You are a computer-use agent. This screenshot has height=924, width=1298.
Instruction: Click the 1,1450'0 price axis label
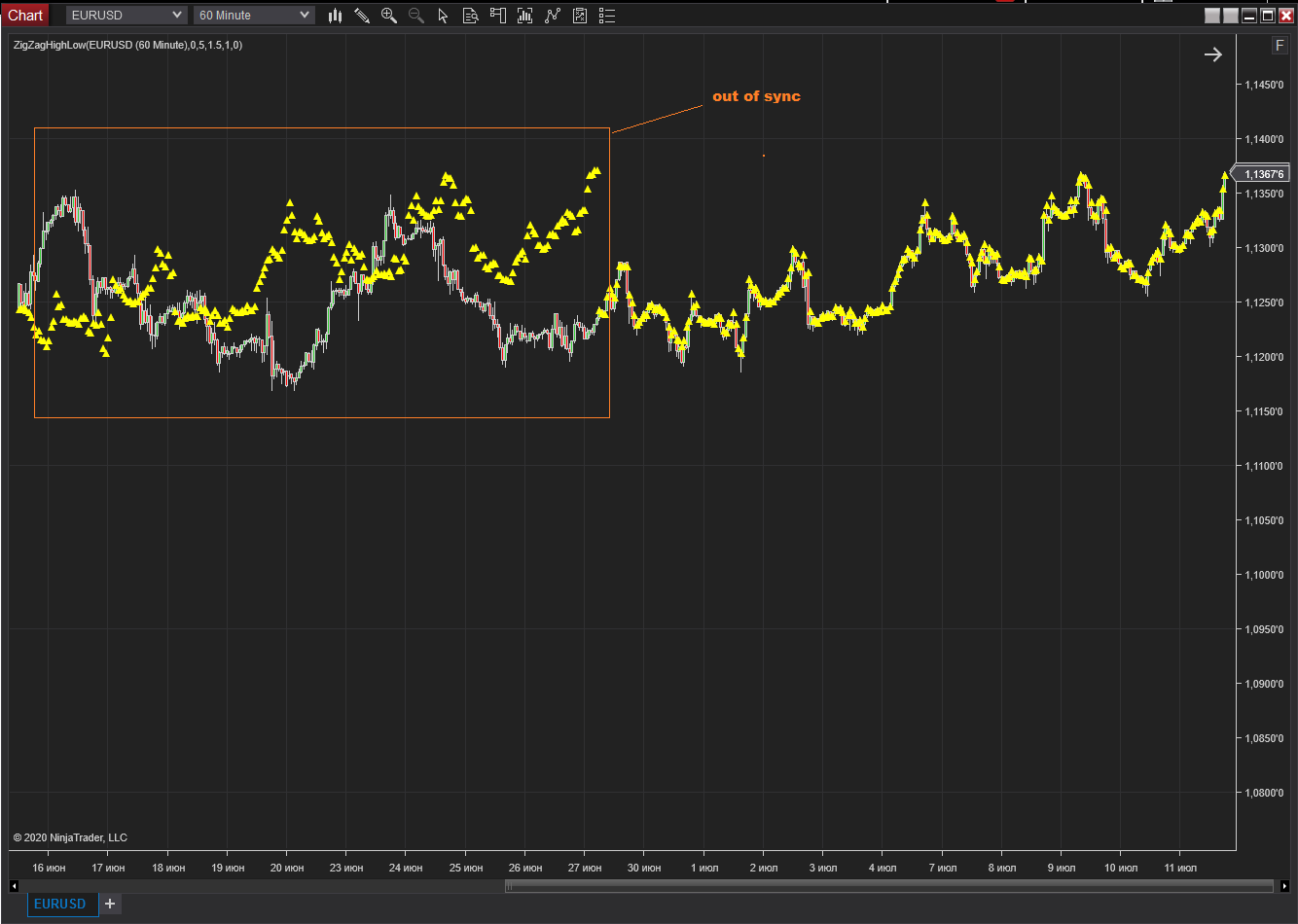(1265, 85)
